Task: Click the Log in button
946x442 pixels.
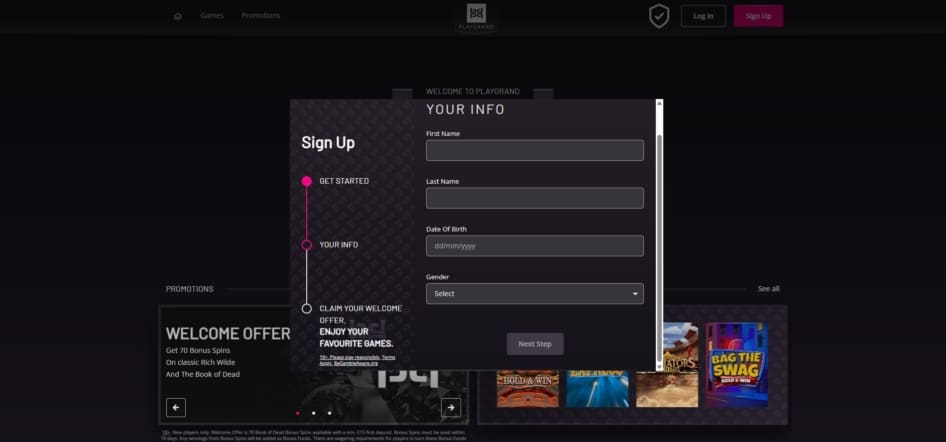Action: (x=703, y=16)
